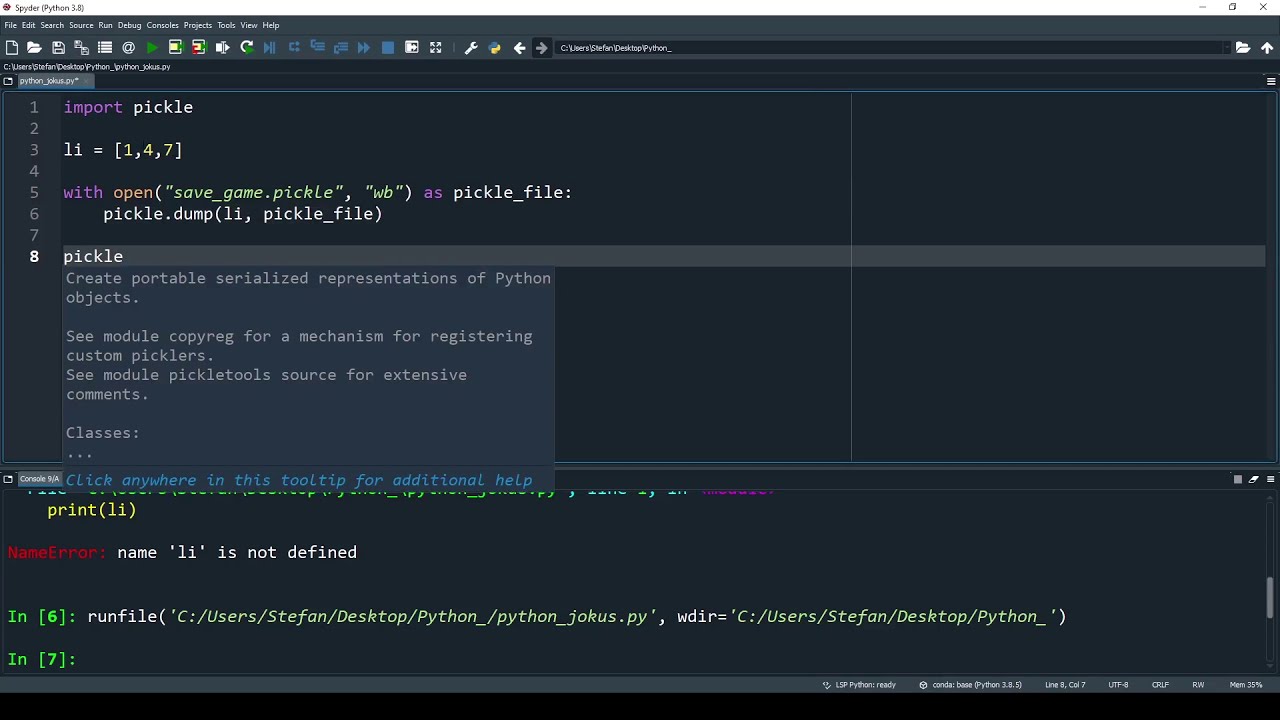Go to parent directory up arrow
The height and width of the screenshot is (720, 1280).
point(1267,47)
